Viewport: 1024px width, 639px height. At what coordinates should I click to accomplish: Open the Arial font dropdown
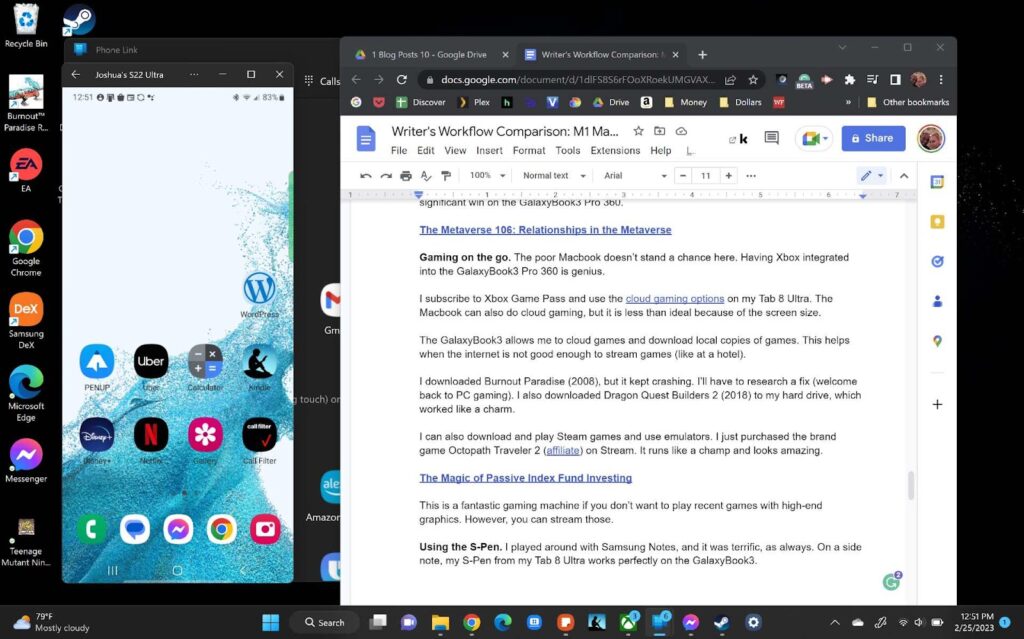coord(635,176)
